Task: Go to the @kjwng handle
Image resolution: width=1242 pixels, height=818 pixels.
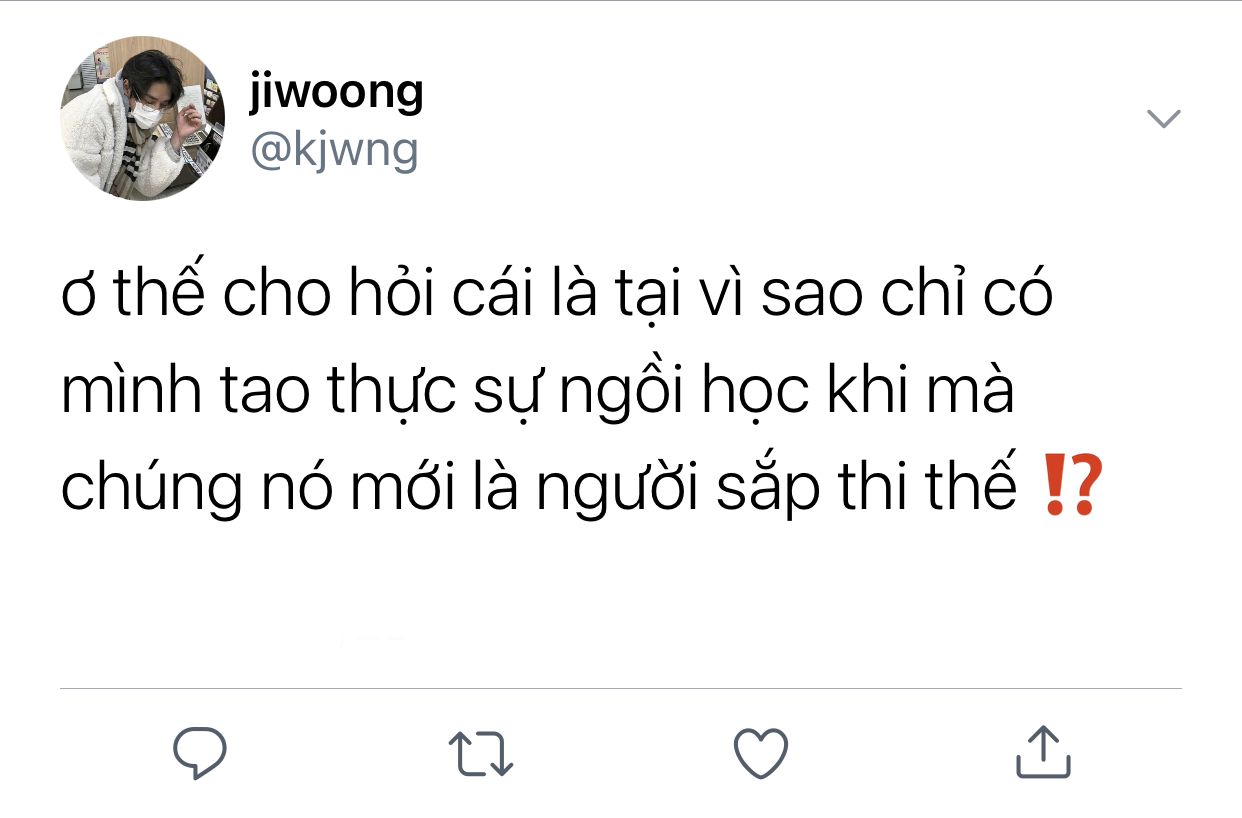Action: pos(333,150)
